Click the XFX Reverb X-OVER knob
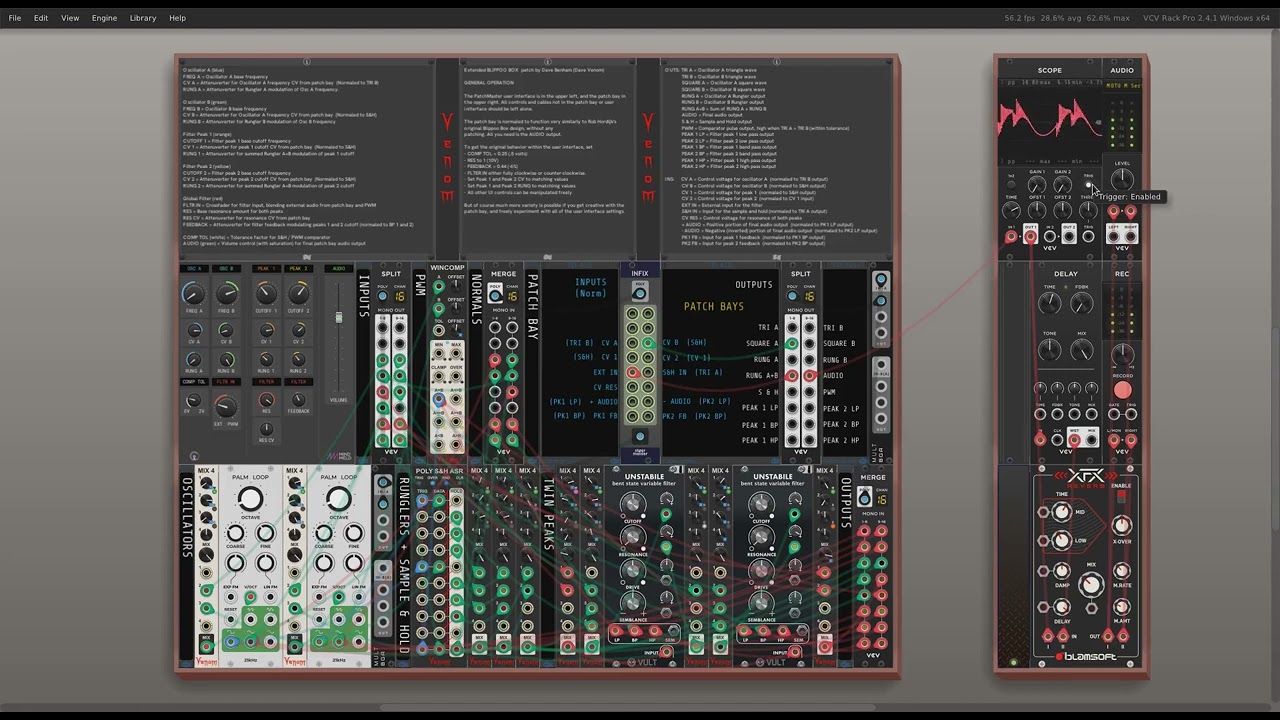 coord(1122,525)
